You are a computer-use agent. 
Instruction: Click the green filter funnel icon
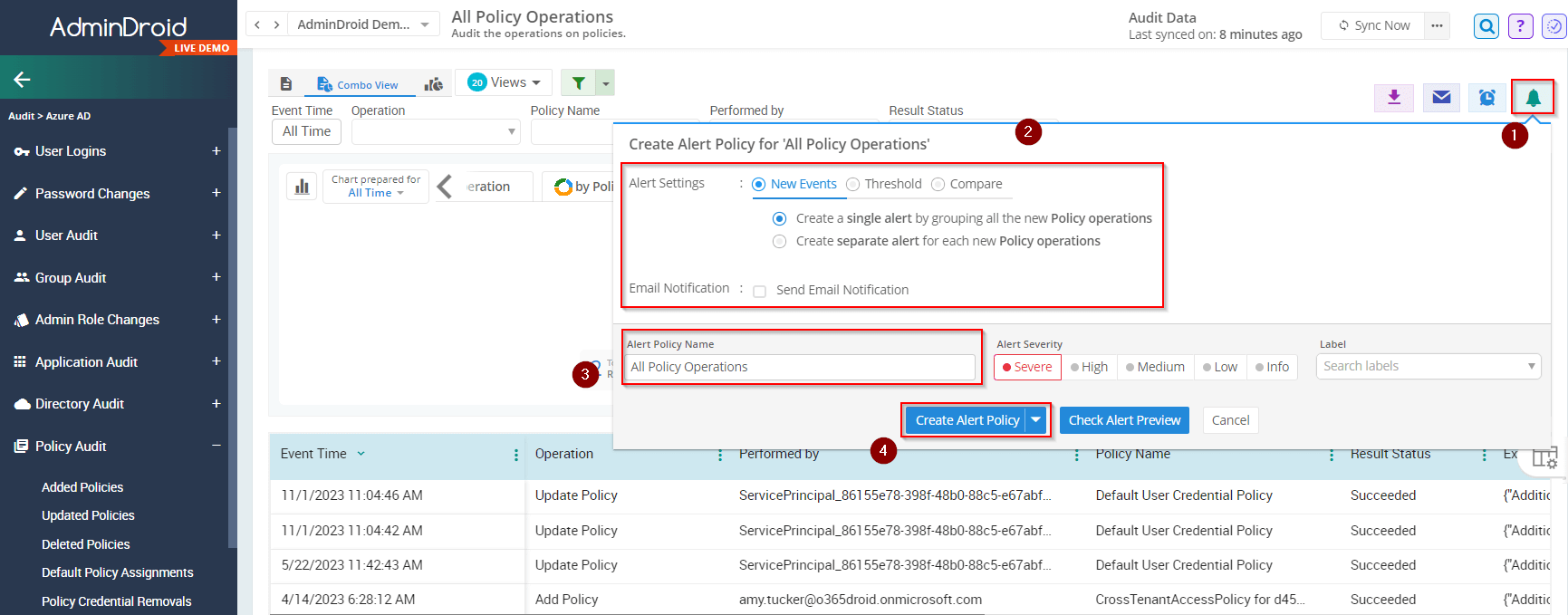(579, 83)
